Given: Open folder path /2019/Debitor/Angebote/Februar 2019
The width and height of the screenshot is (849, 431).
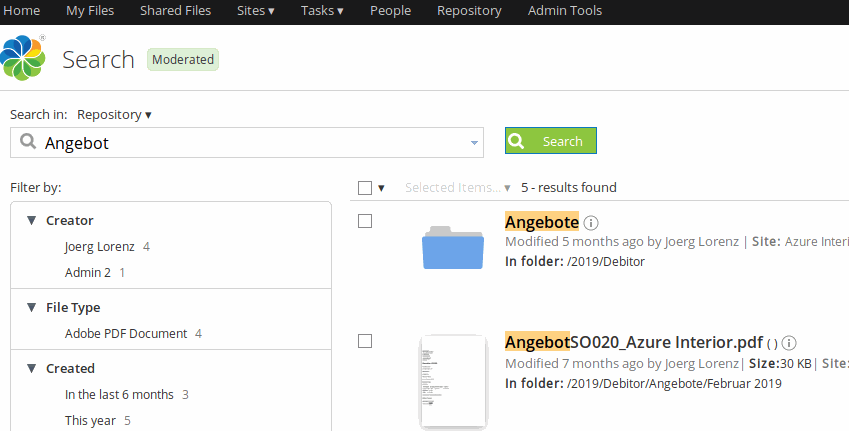Looking at the screenshot, I should pyautogui.click(x=674, y=383).
